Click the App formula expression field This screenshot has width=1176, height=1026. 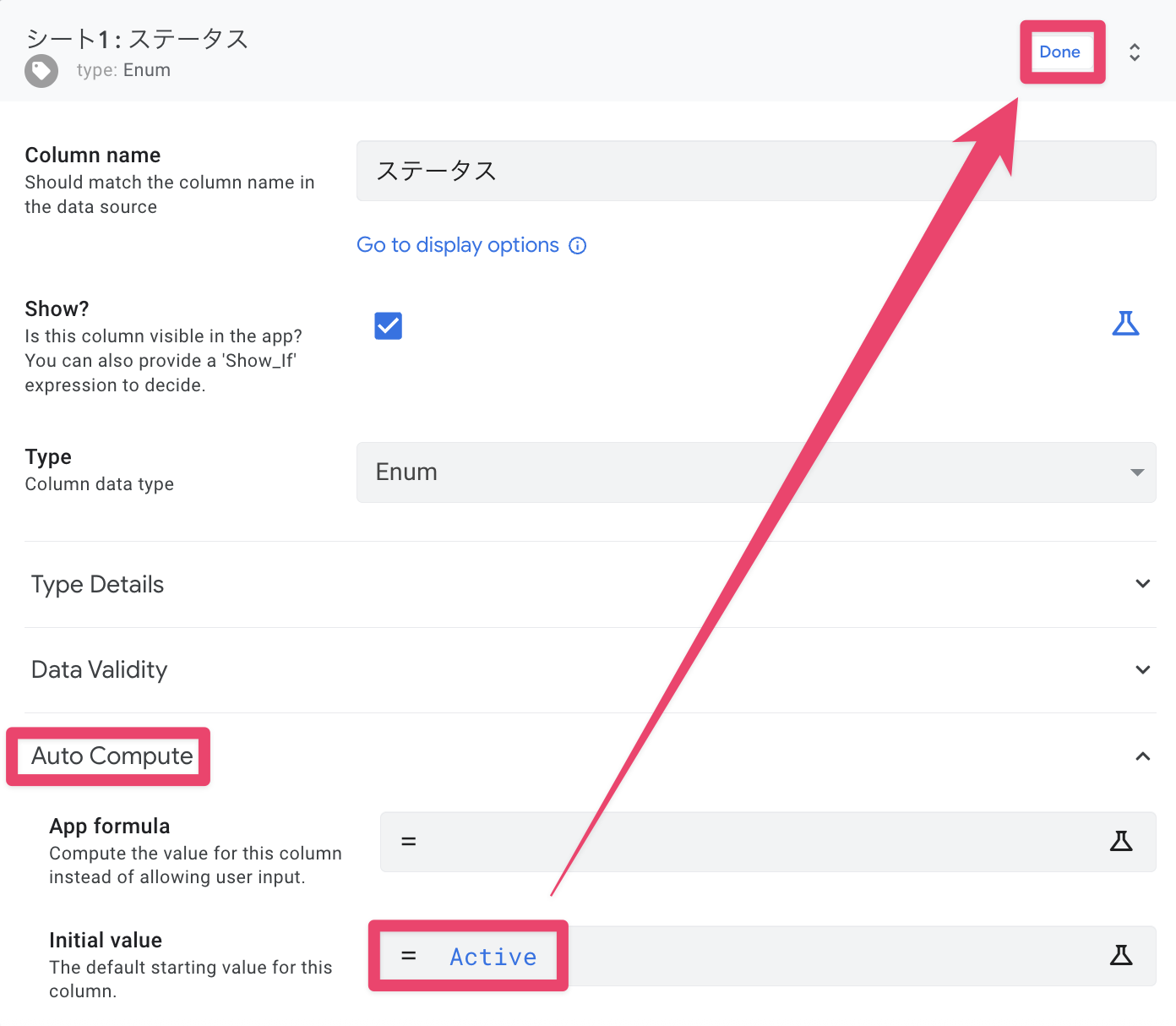(743, 842)
